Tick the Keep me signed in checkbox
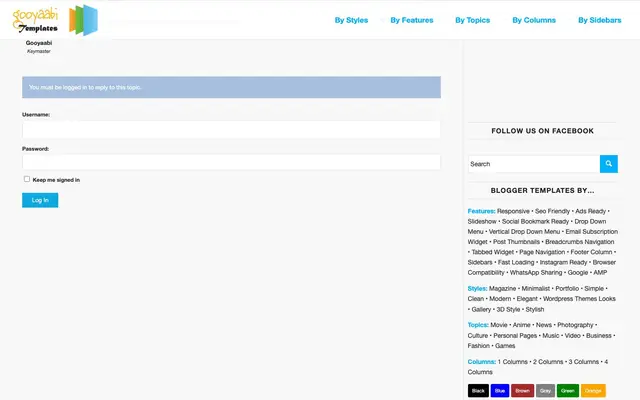The image size is (640, 400). coord(27,179)
